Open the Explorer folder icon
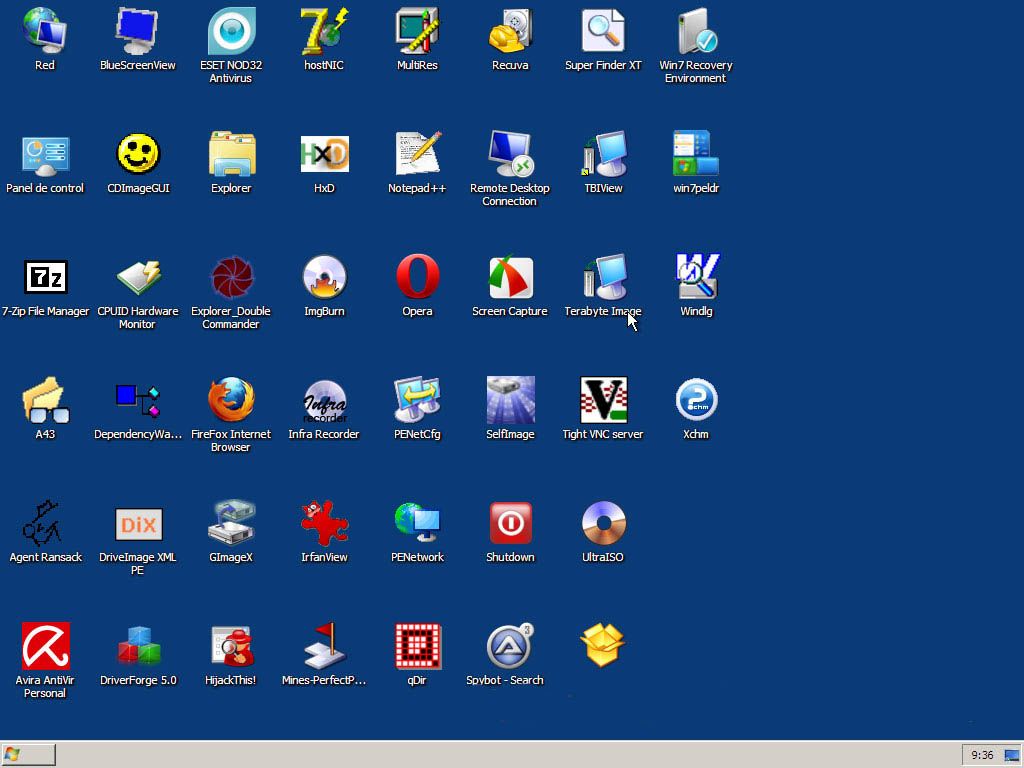1024x768 pixels. [231, 155]
